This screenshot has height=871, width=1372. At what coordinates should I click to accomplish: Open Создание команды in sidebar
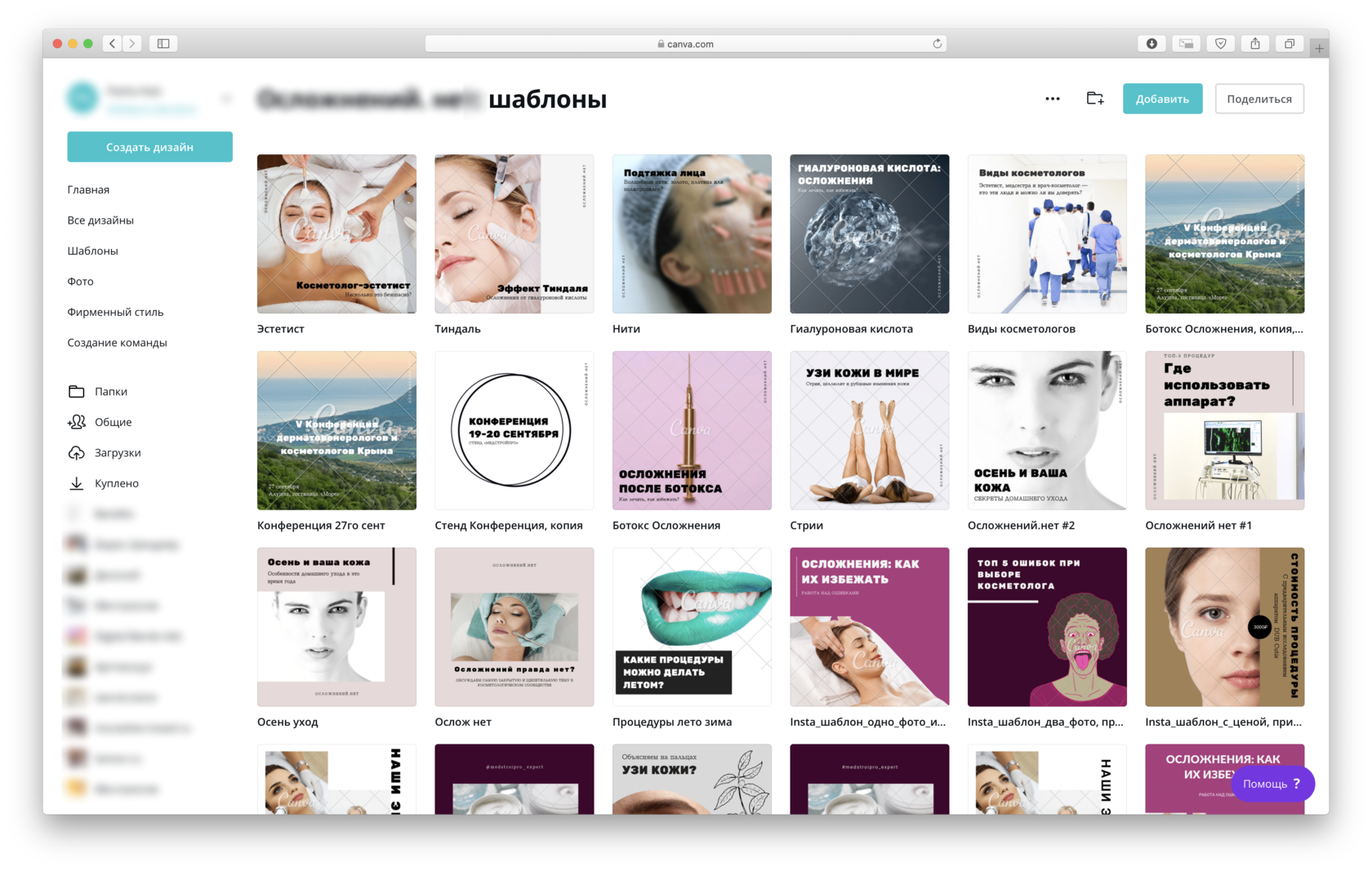point(117,343)
